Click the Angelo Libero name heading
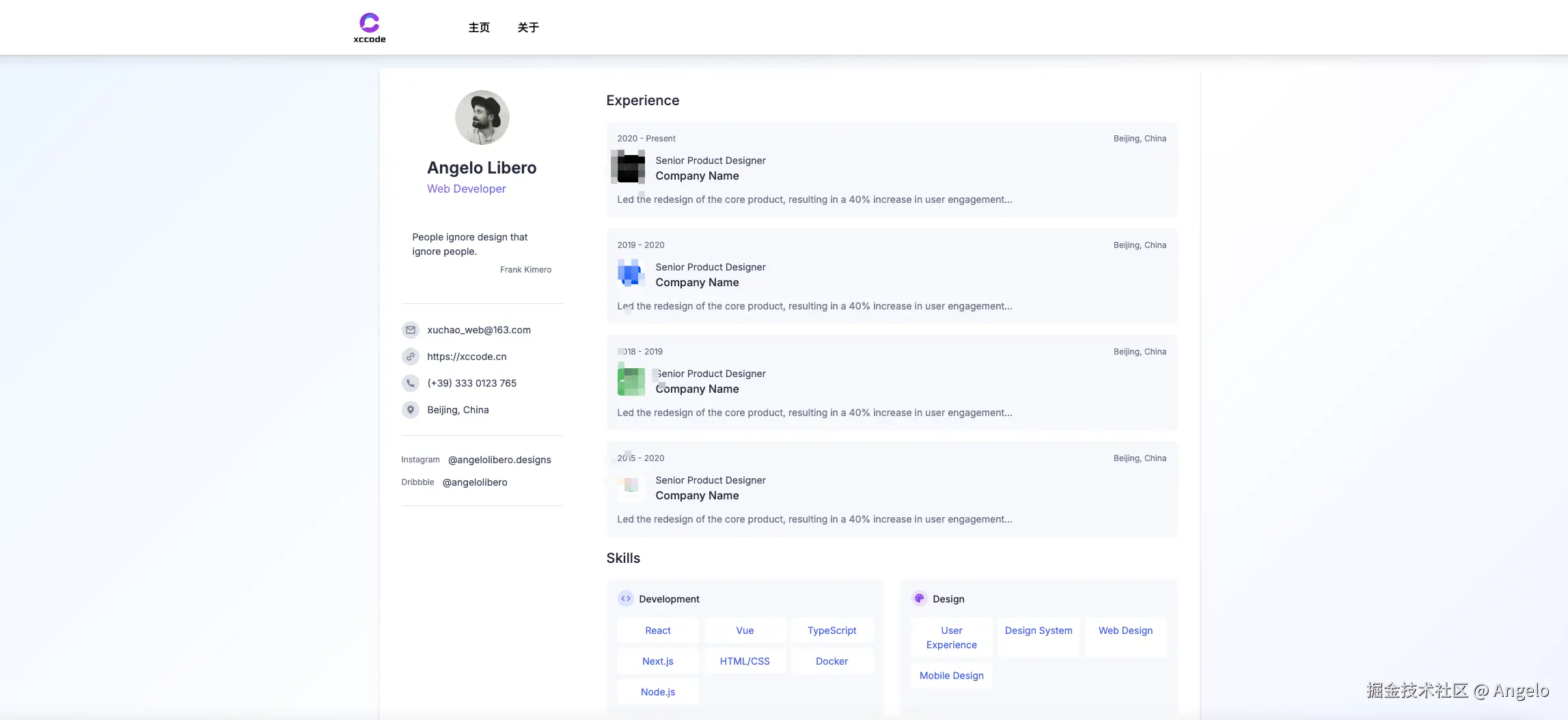Image resolution: width=1568 pixels, height=720 pixels. click(x=482, y=168)
